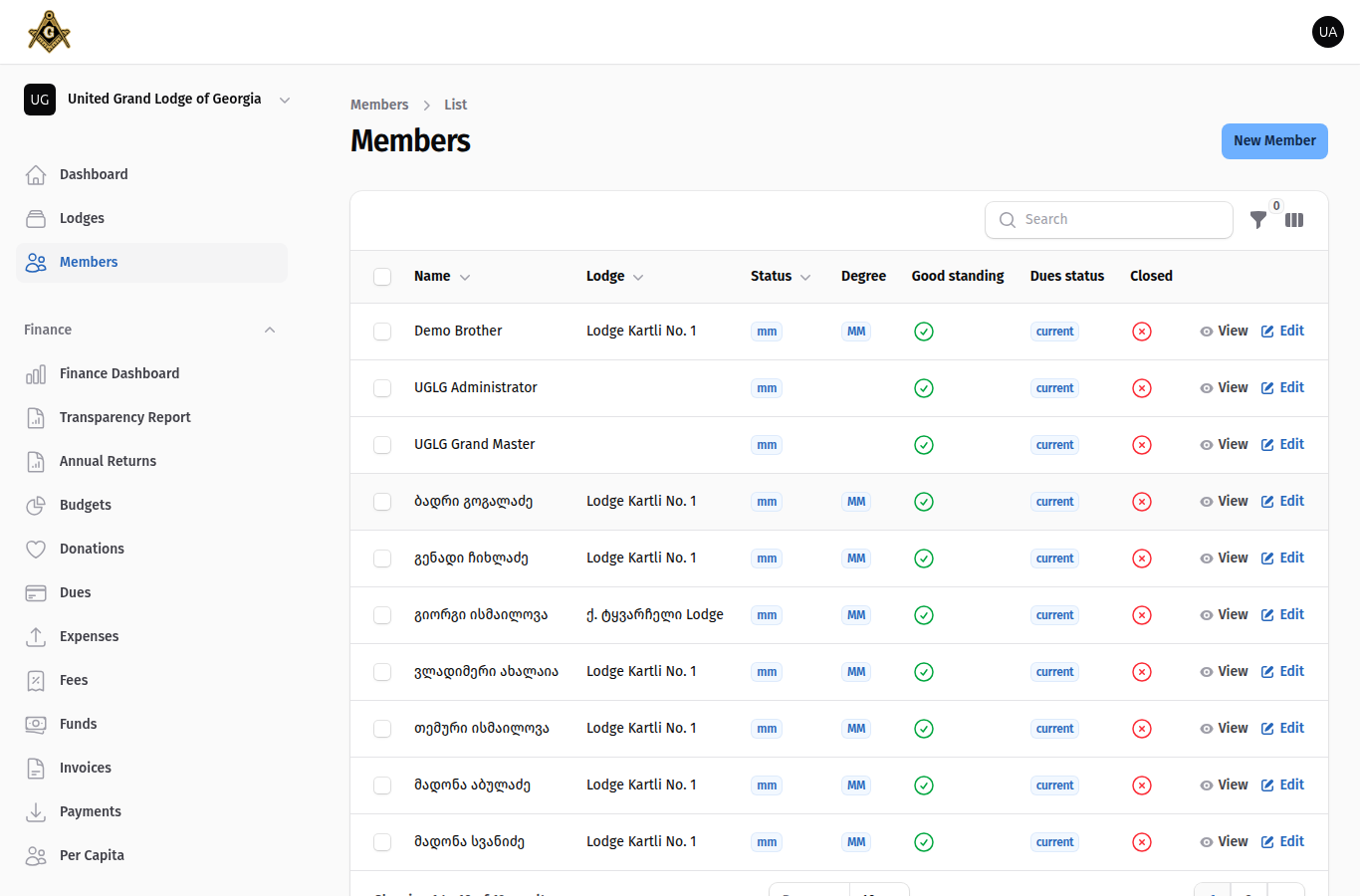Click the Fees receipt icon
This screenshot has height=896, width=1360.
(36, 680)
